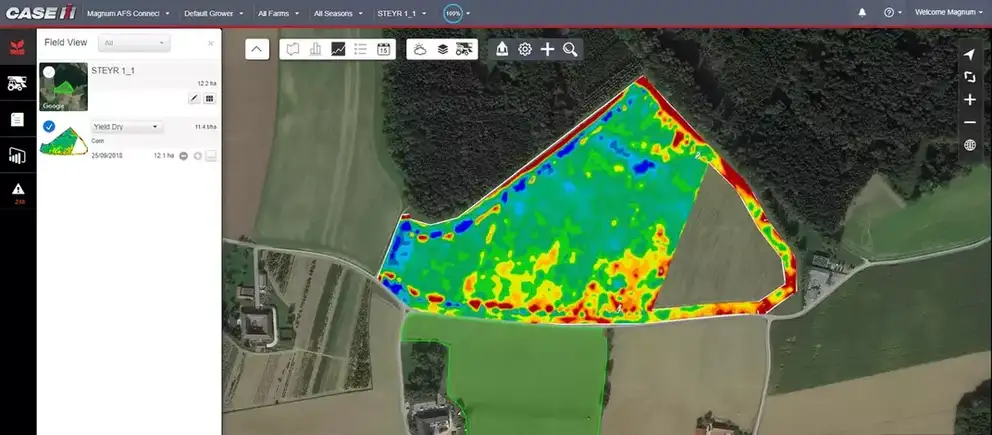This screenshot has width=992, height=435.
Task: Zoom out the map with minus button
Action: (969, 123)
